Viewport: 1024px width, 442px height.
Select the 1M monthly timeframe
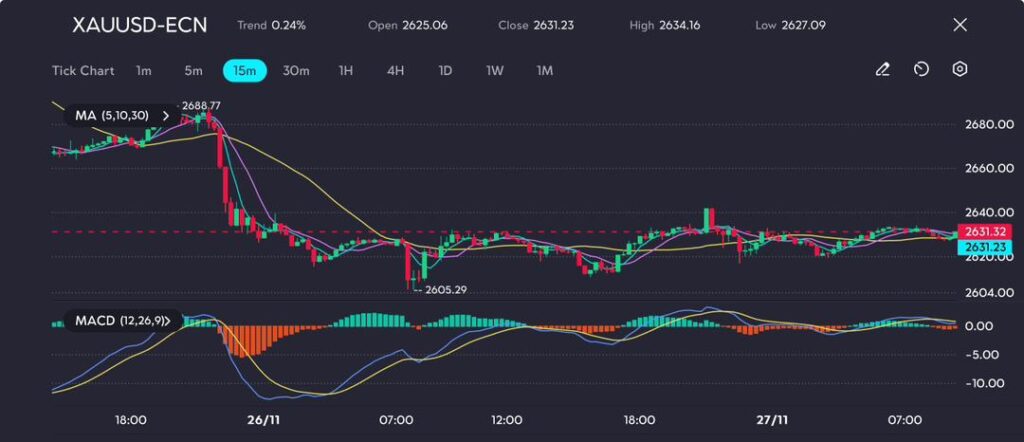[545, 71]
